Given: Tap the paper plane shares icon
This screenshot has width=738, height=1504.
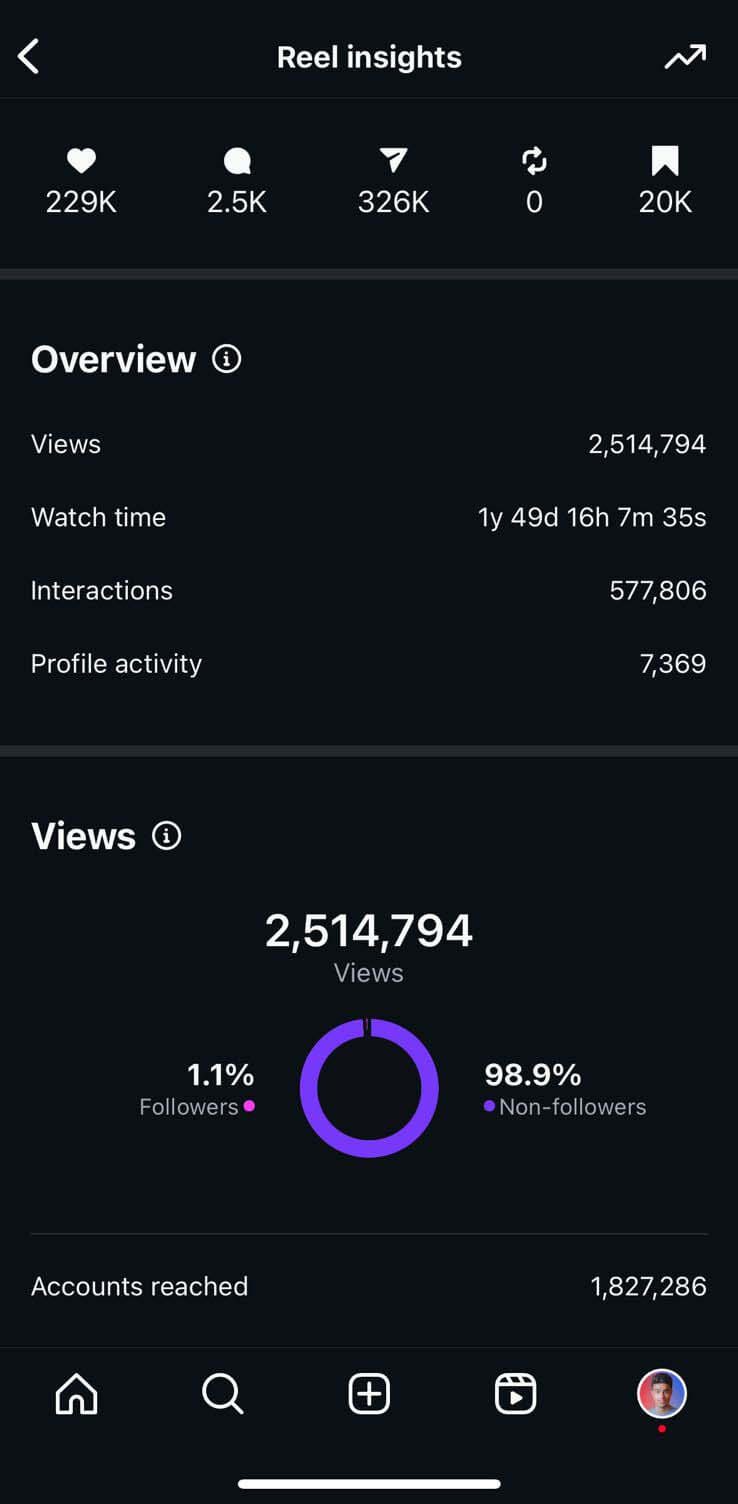Looking at the screenshot, I should pyautogui.click(x=393, y=161).
